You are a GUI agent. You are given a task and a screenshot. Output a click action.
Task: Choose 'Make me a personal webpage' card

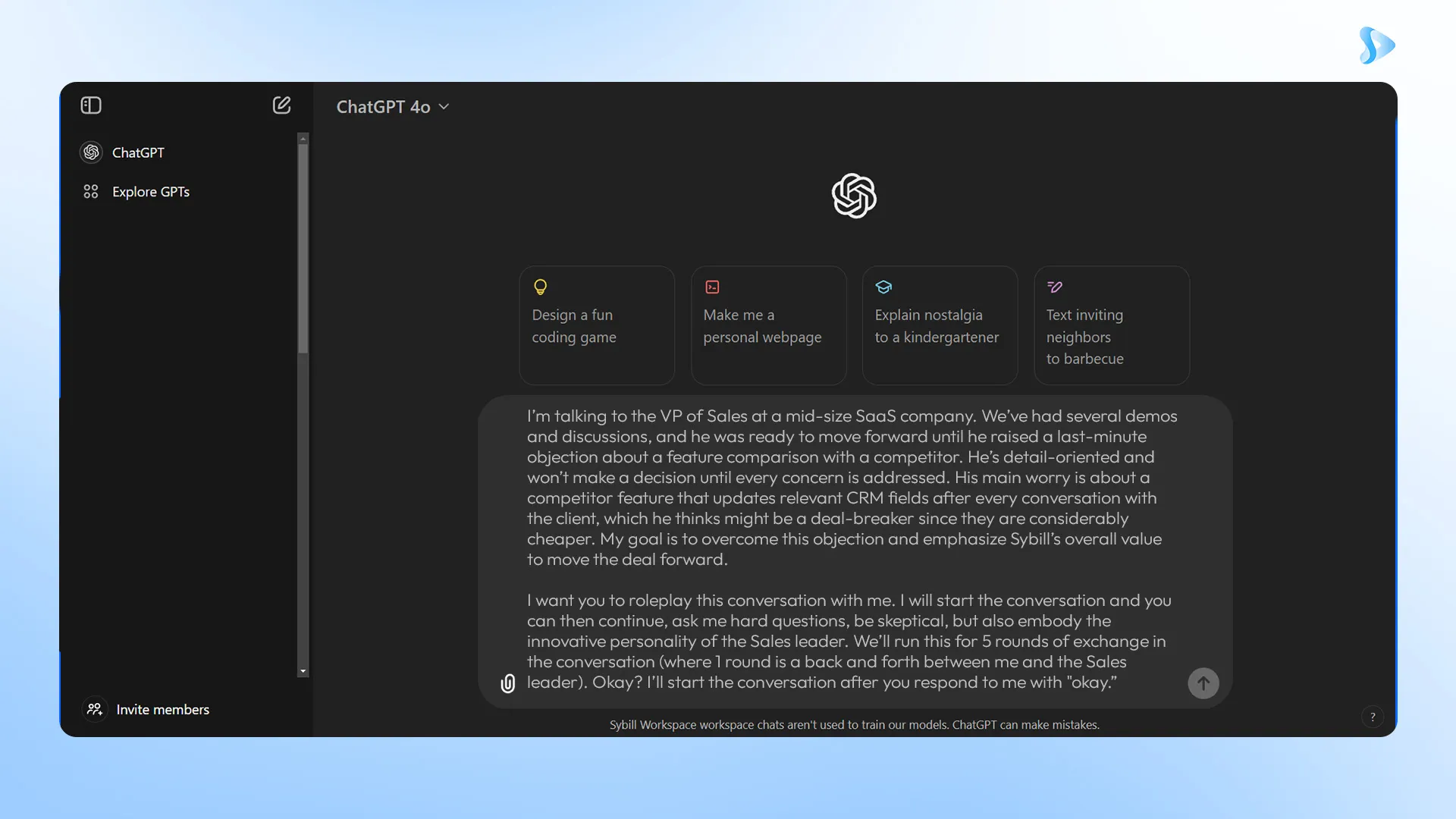coord(768,325)
